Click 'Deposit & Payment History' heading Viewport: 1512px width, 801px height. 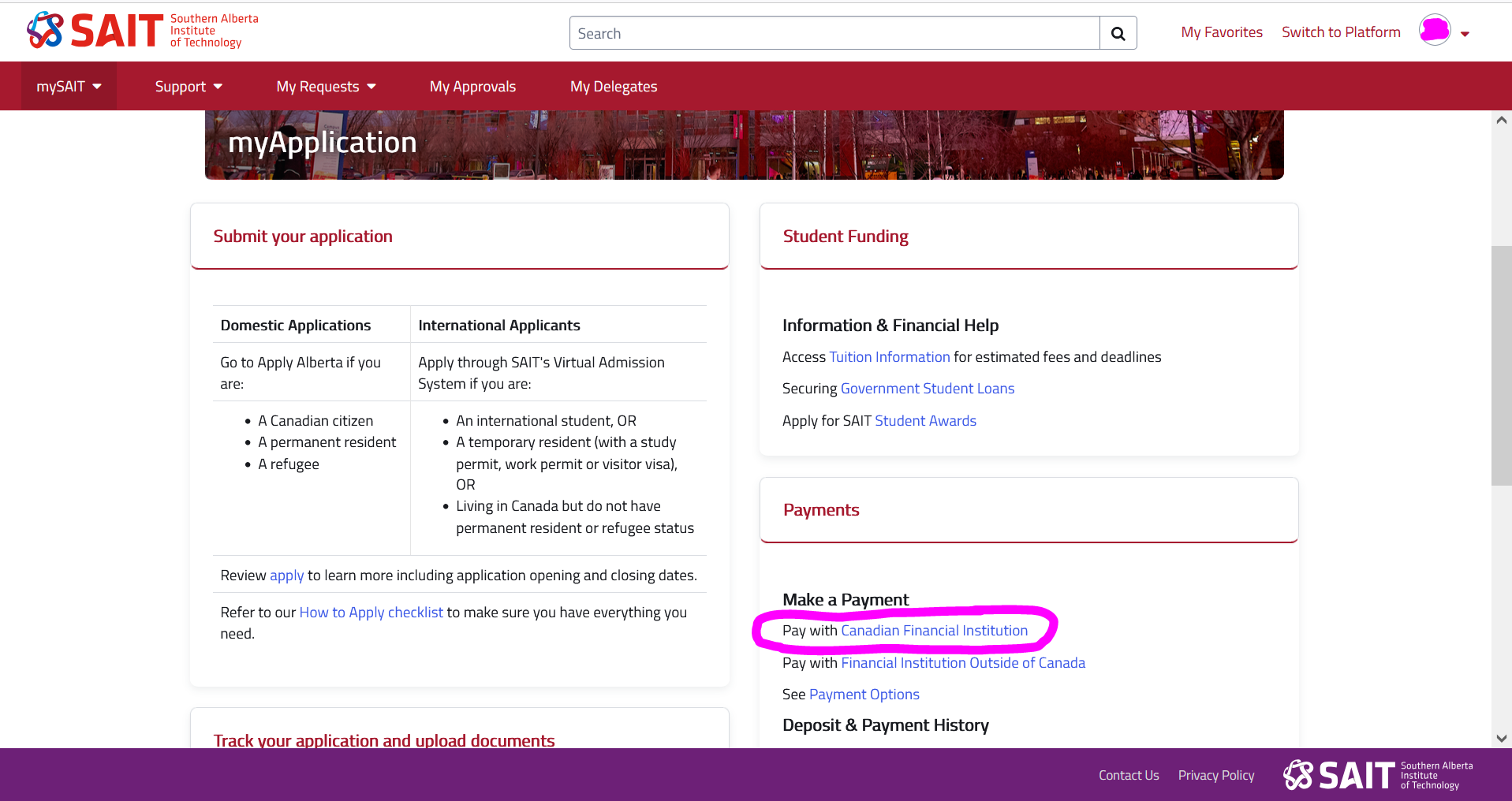[x=886, y=725]
